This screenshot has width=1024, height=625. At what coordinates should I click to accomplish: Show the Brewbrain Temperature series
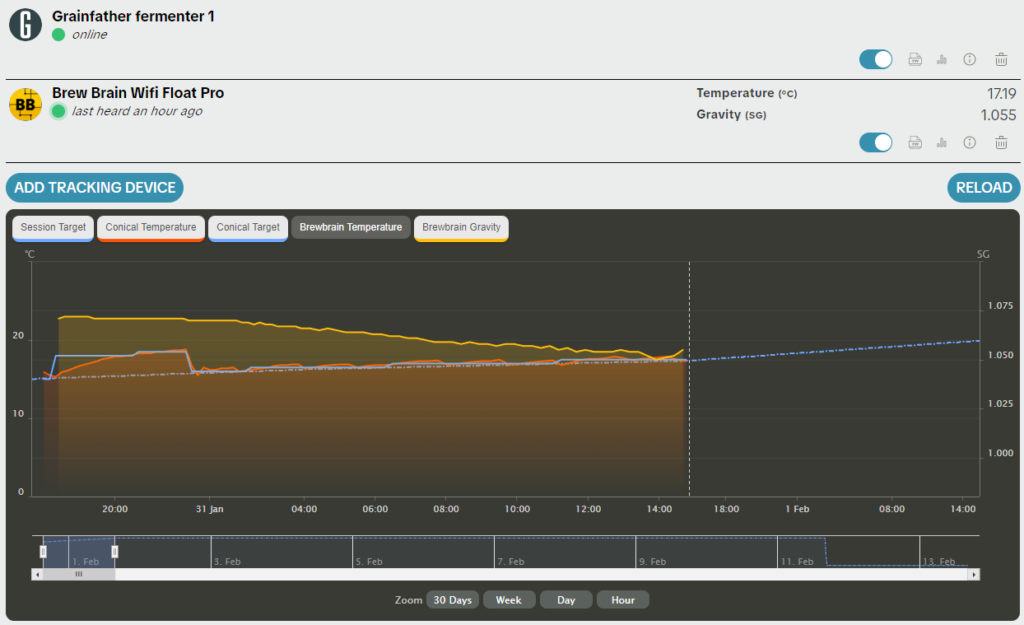click(350, 228)
